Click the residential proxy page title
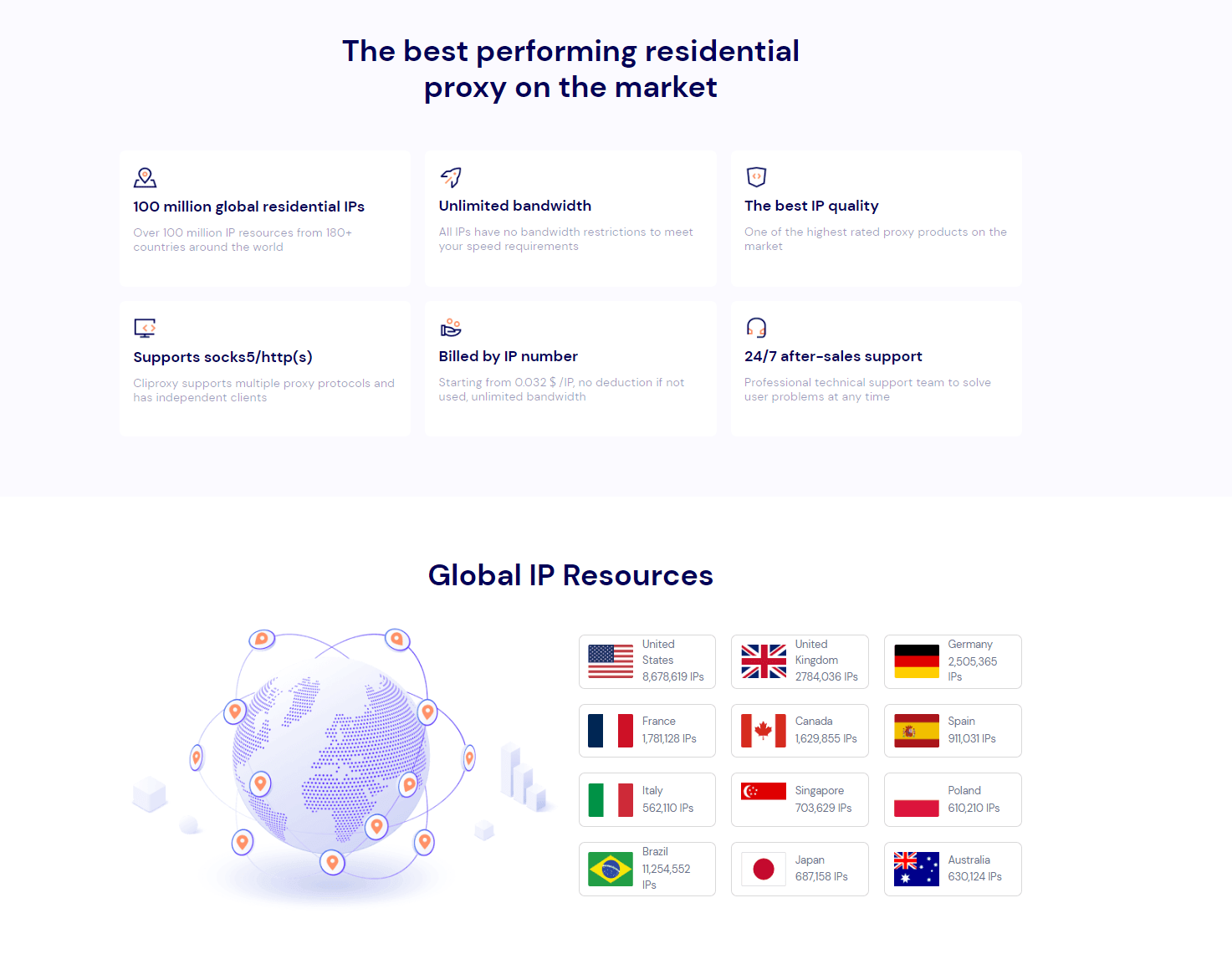 pyautogui.click(x=570, y=69)
